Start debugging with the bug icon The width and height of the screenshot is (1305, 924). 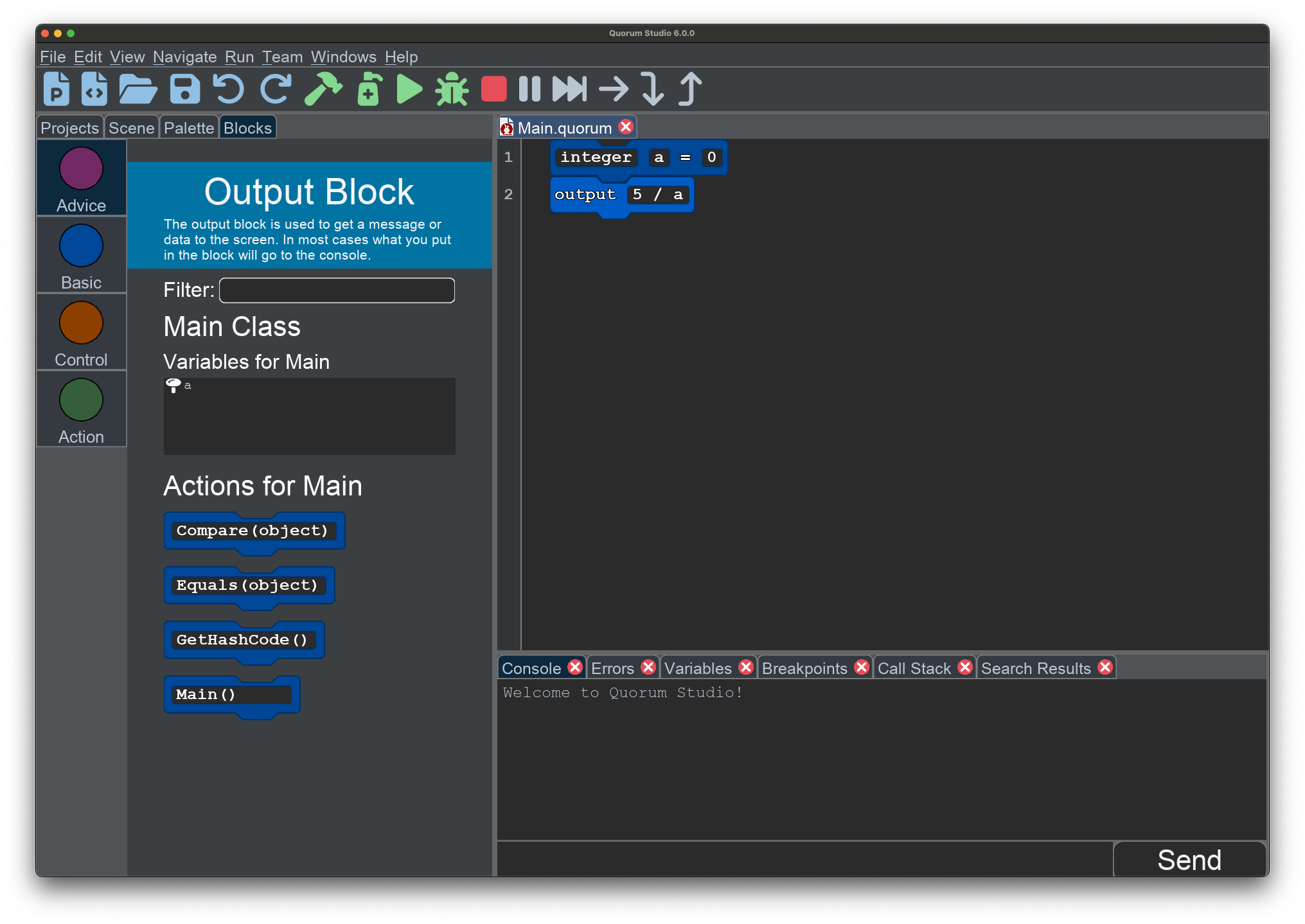click(452, 89)
